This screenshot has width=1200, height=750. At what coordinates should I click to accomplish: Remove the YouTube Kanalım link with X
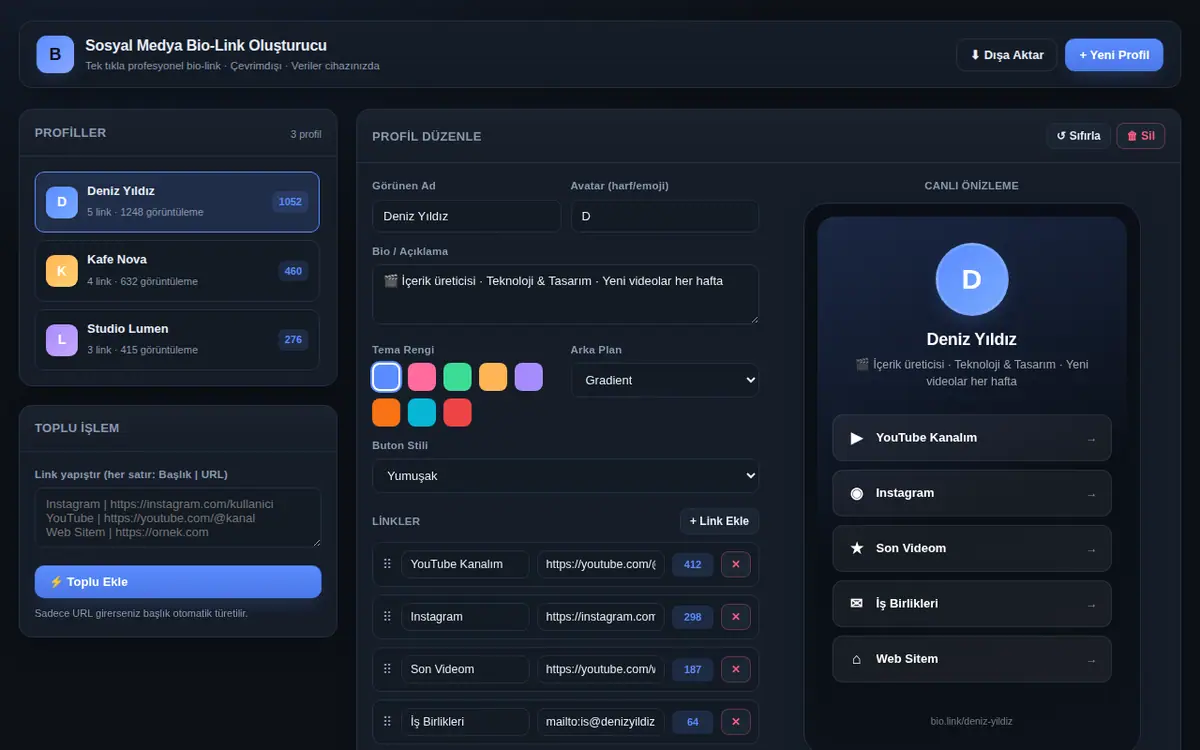pos(736,564)
